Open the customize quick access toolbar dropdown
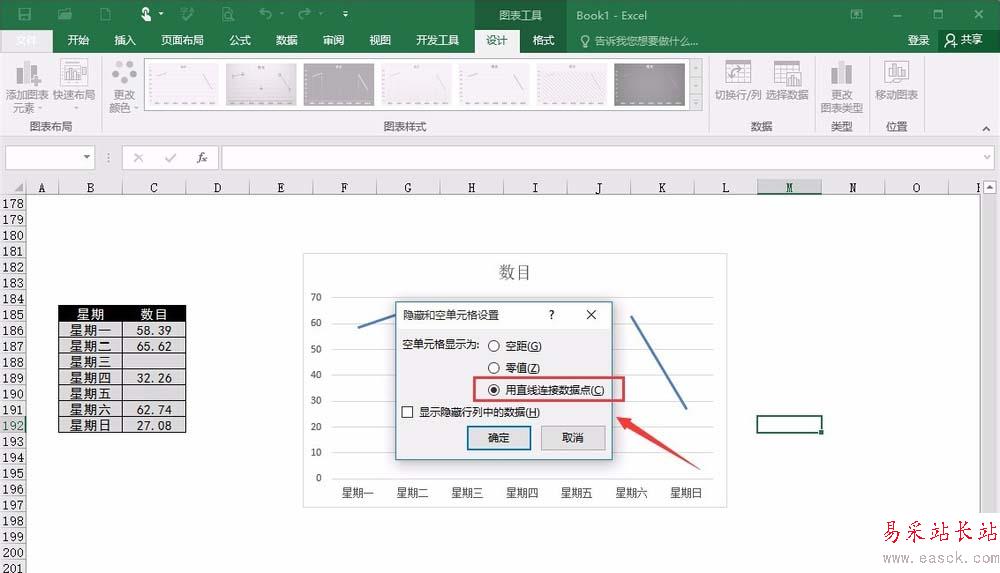Image resolution: width=1000 pixels, height=573 pixels. (345, 13)
